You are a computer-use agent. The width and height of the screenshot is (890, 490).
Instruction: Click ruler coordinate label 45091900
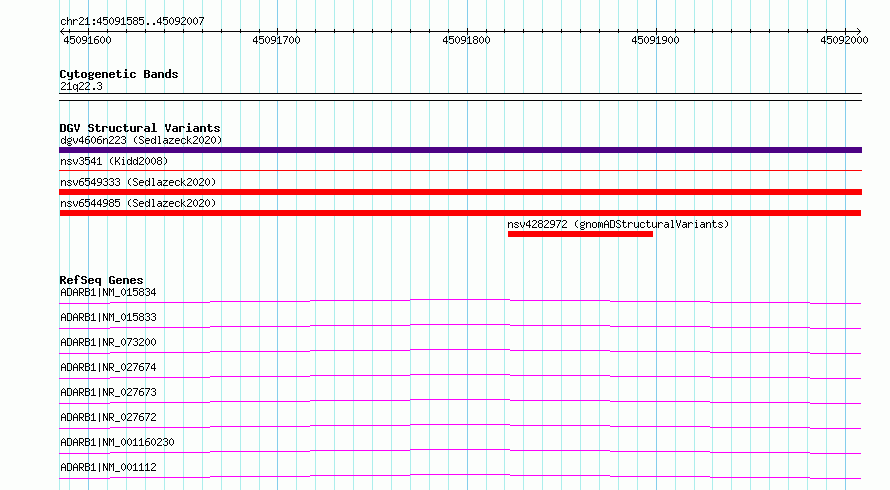[x=655, y=40]
